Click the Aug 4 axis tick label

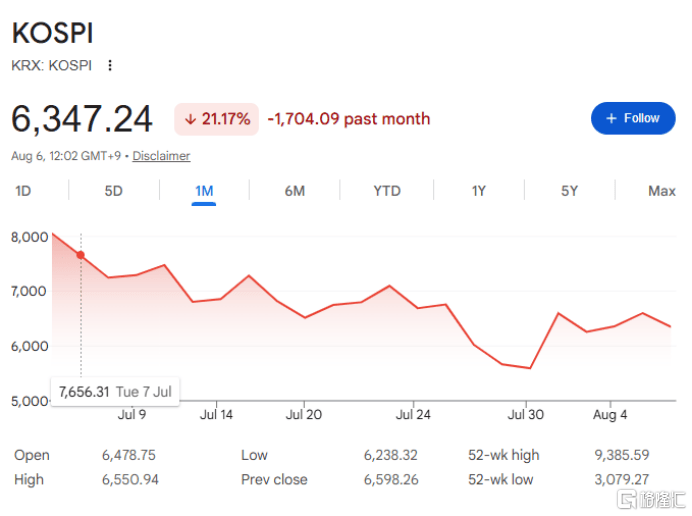coord(610,415)
